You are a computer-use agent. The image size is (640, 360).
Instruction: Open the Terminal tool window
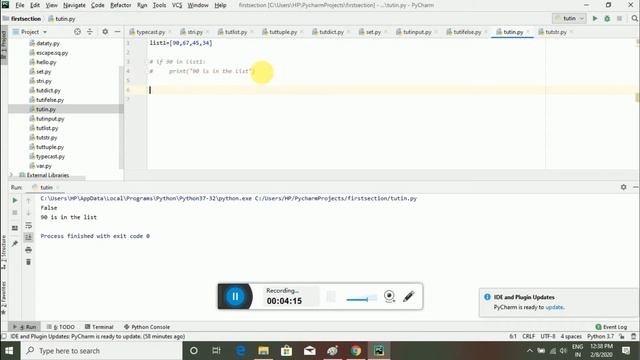click(99, 327)
